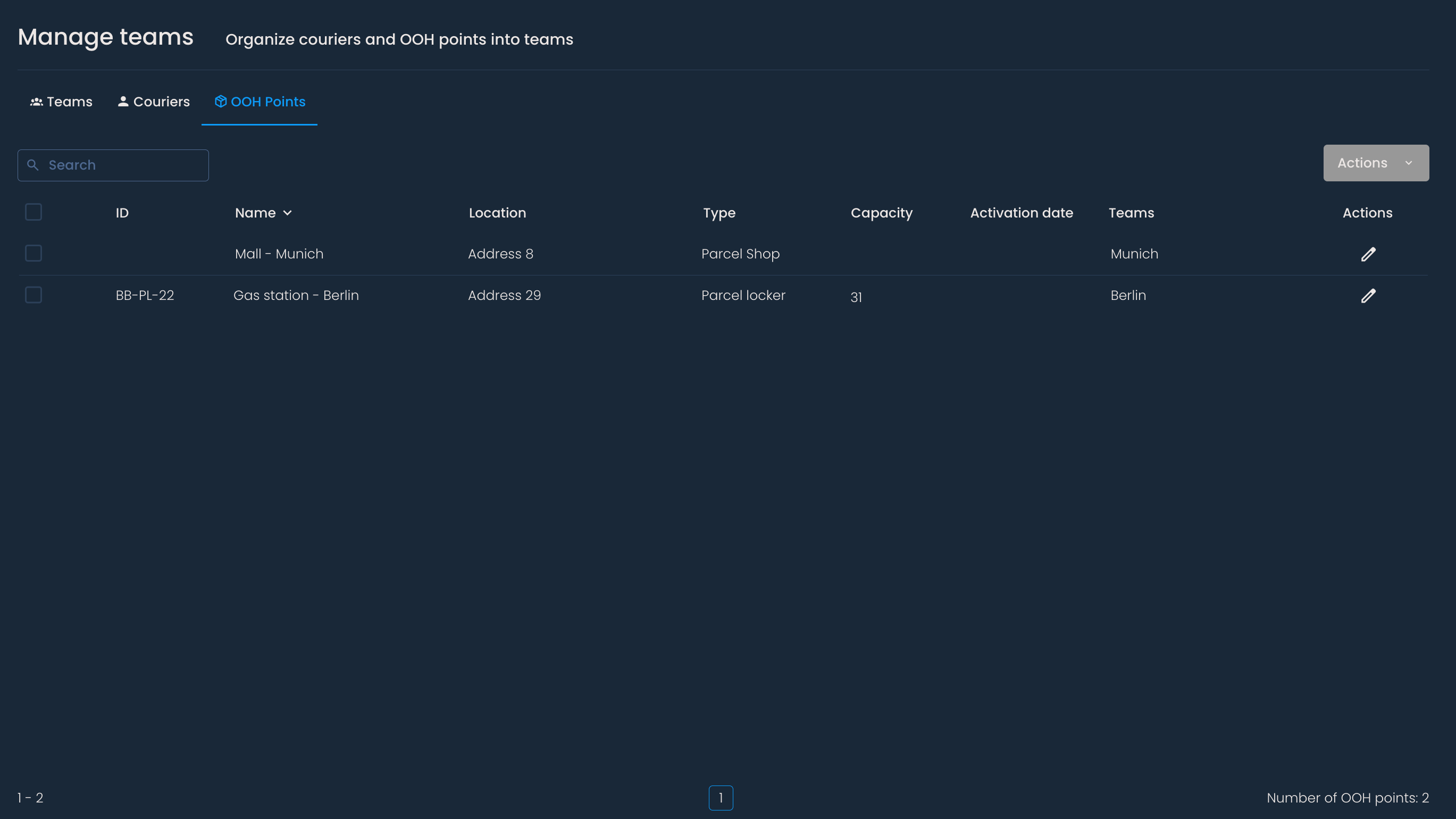Click the box icon beside OOH Points
The height and width of the screenshot is (819, 1456).
click(221, 101)
